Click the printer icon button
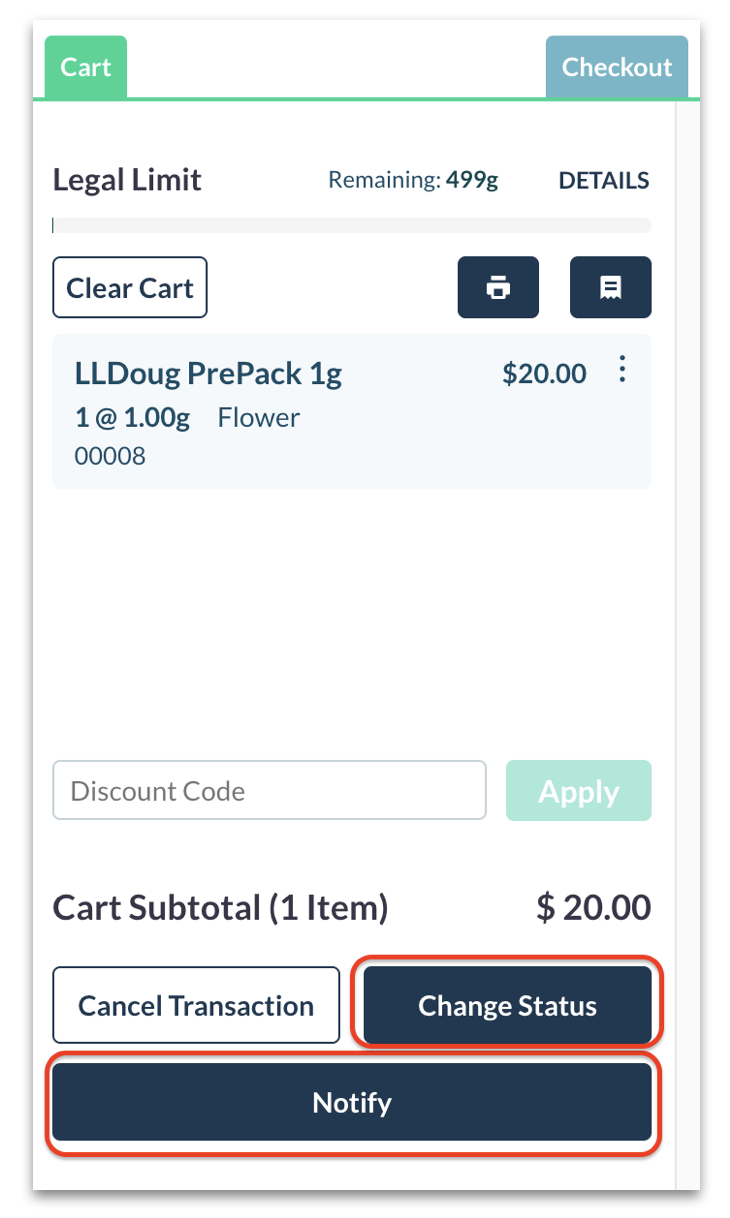 498,288
